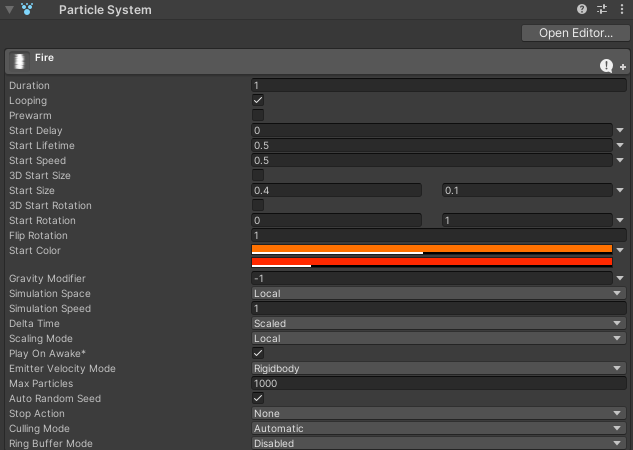Click the plus icon to add modules
This screenshot has height=450, width=633.
[622, 67]
